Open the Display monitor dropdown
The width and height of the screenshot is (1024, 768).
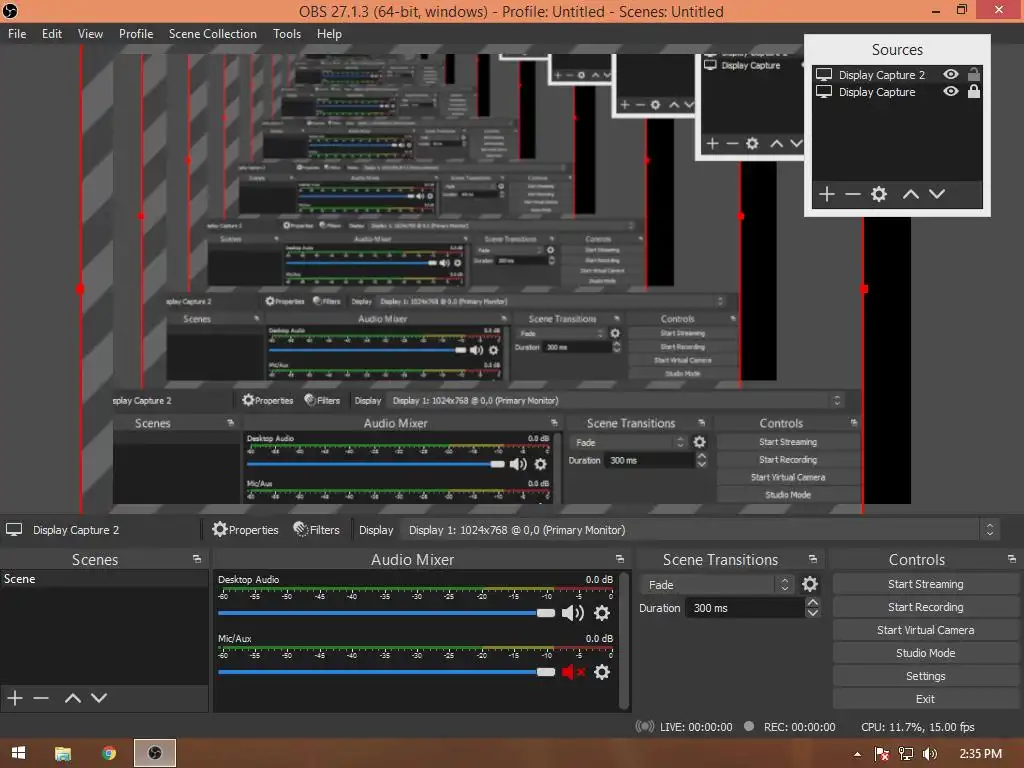699,530
